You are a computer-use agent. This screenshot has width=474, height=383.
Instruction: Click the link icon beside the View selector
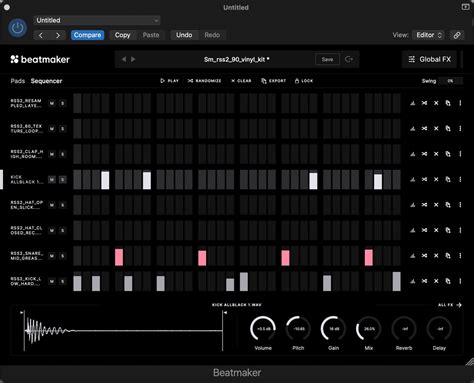(x=457, y=35)
